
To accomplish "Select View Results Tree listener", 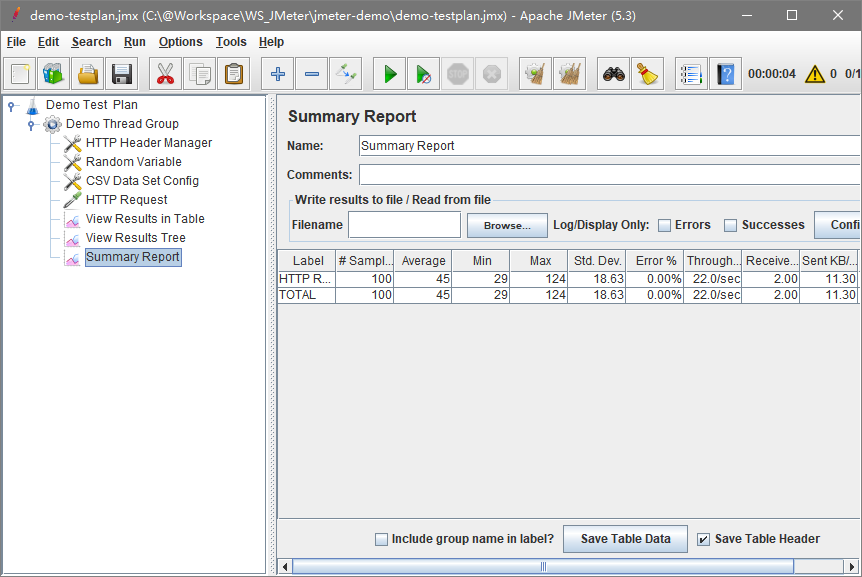I will point(136,238).
